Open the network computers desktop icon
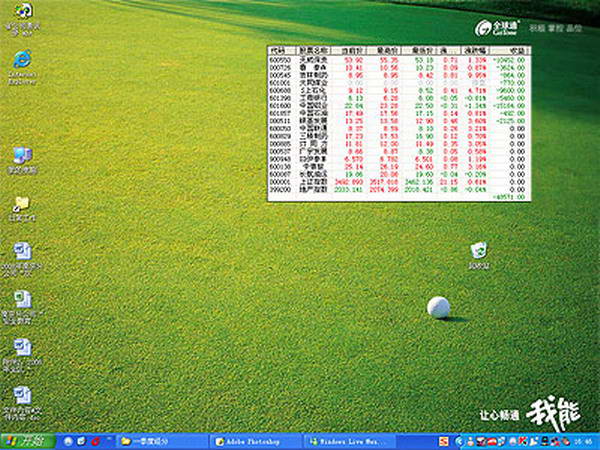Viewport: 600px width, 450px height. [22, 160]
